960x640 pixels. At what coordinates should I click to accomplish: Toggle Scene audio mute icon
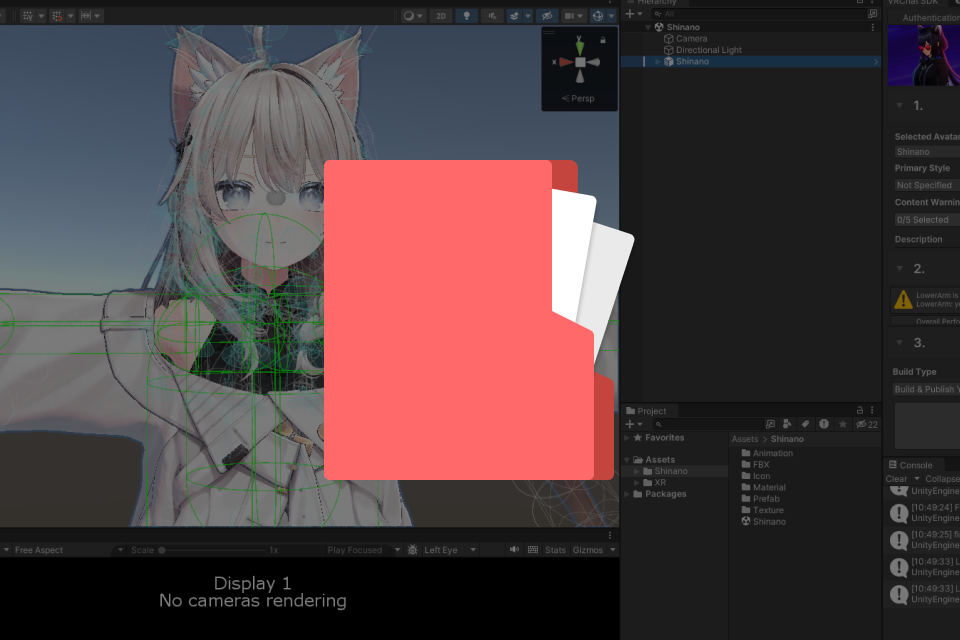pos(492,16)
